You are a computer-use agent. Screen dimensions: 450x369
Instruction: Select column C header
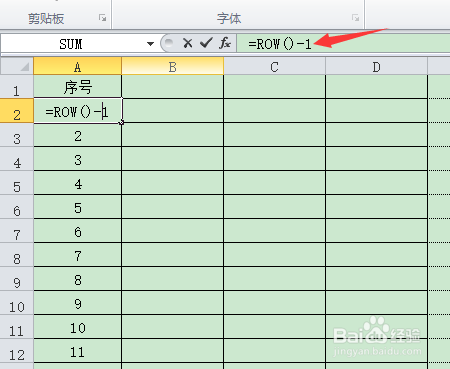click(x=274, y=66)
